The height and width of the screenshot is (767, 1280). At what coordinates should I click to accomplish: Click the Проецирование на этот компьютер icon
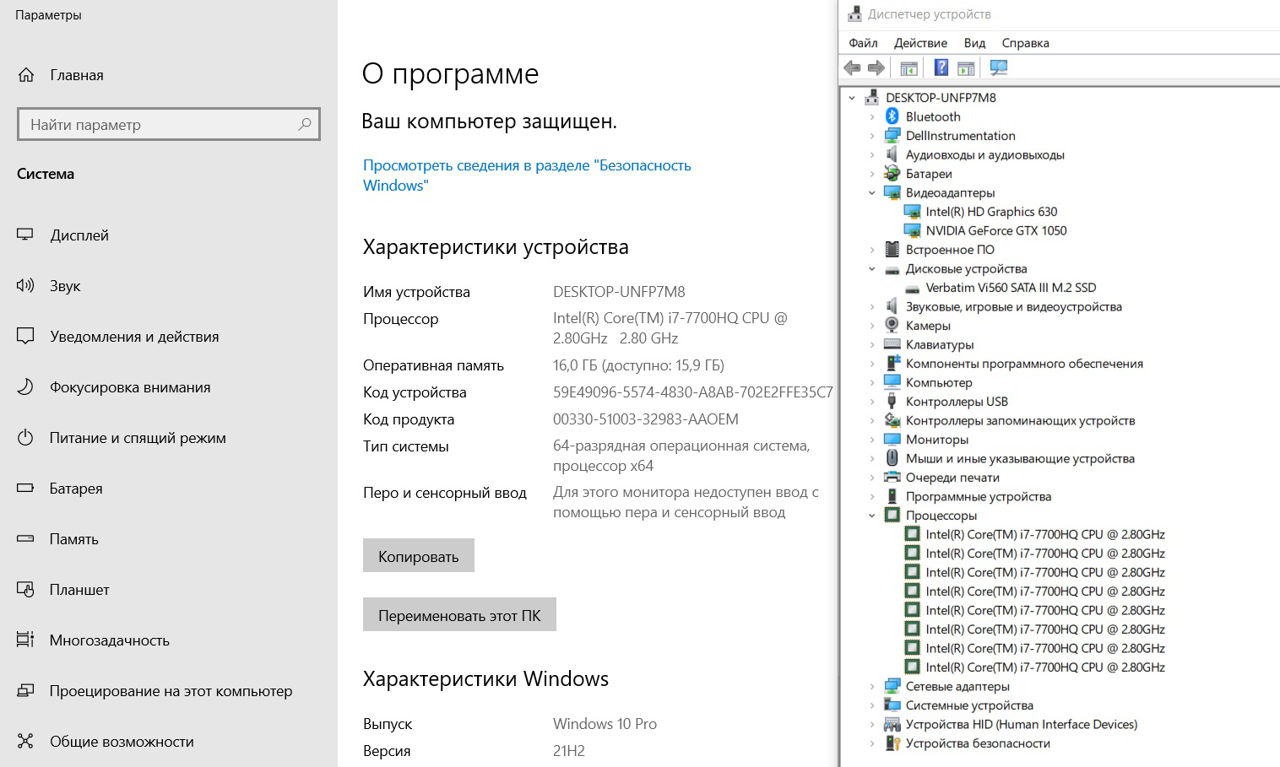coord(26,691)
